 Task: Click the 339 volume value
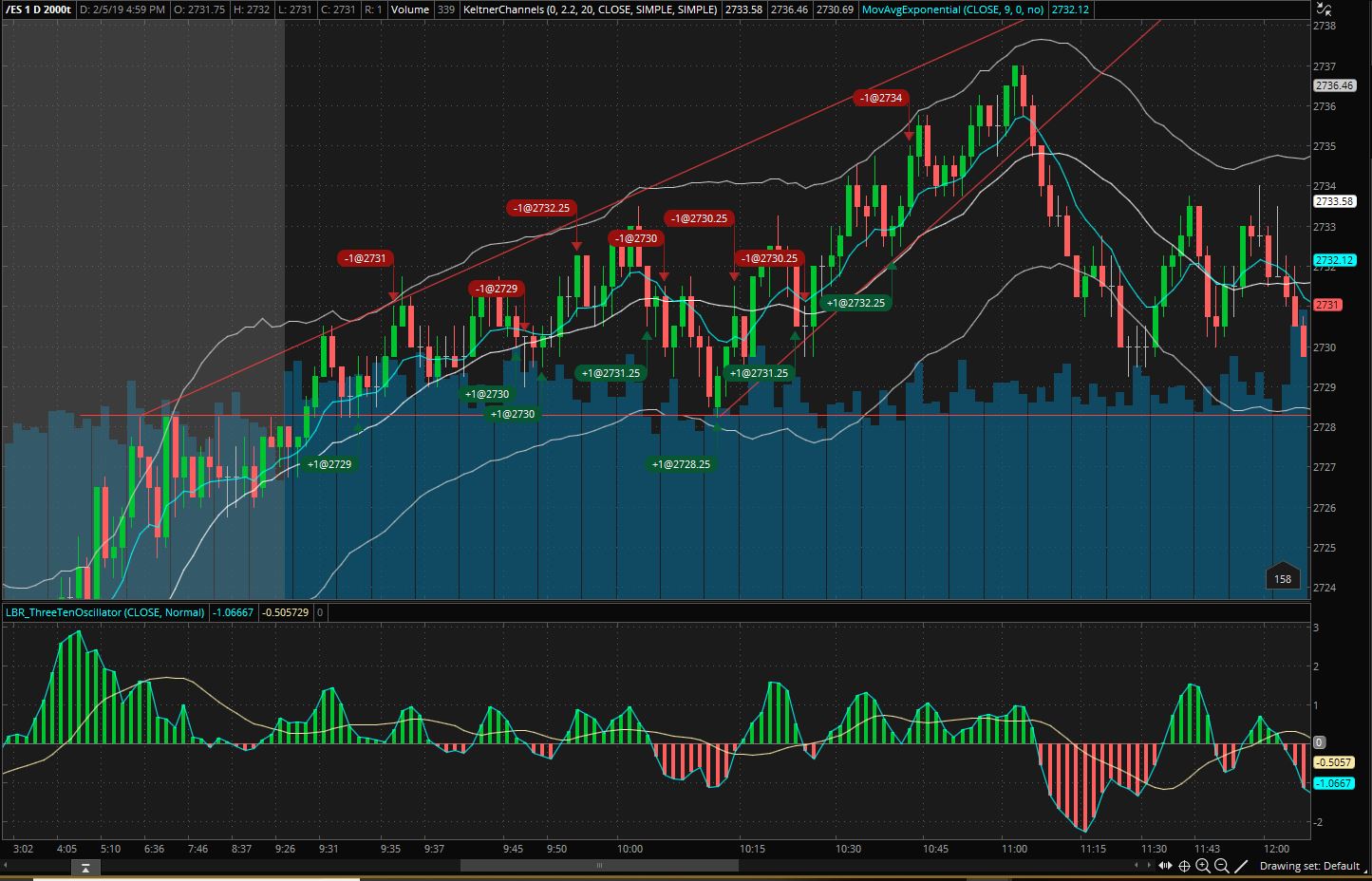pos(445,9)
